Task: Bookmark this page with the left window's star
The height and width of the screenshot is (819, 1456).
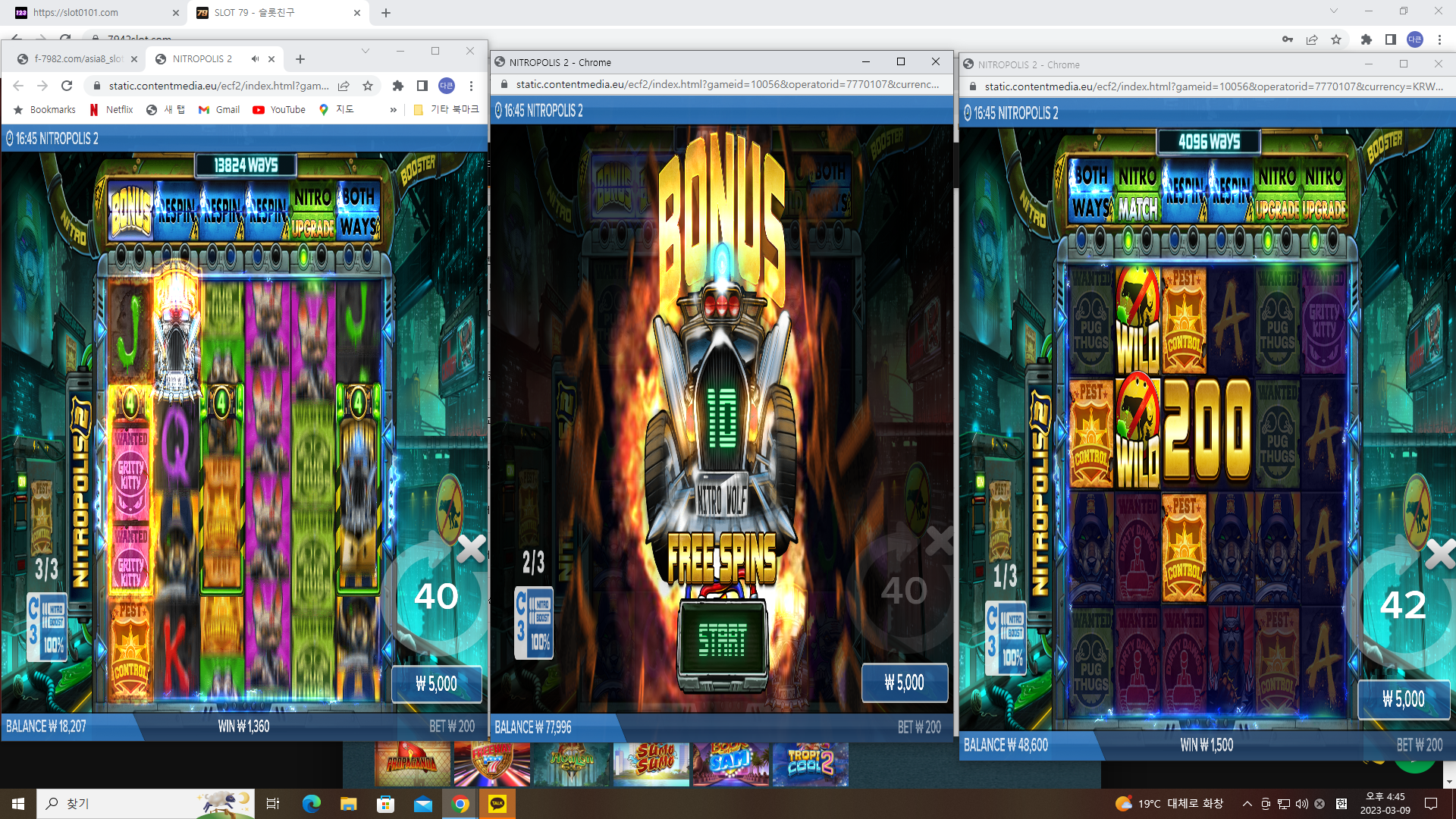Action: coord(368,86)
